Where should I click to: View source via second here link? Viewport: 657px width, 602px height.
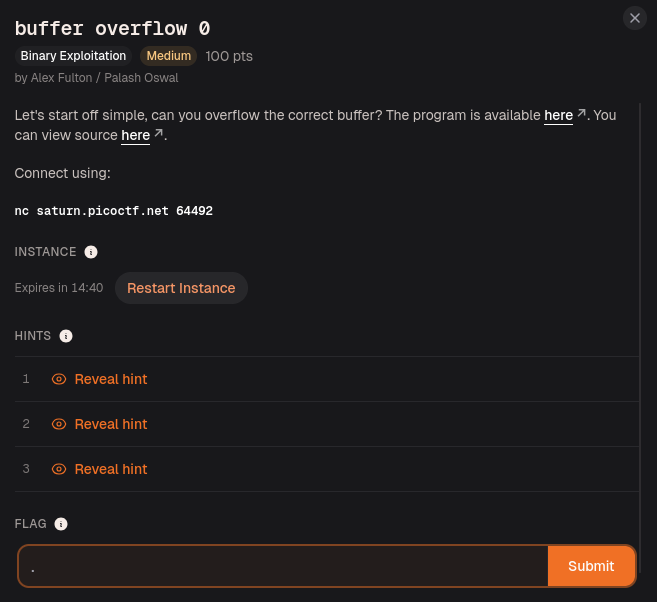pyautogui.click(x=135, y=135)
